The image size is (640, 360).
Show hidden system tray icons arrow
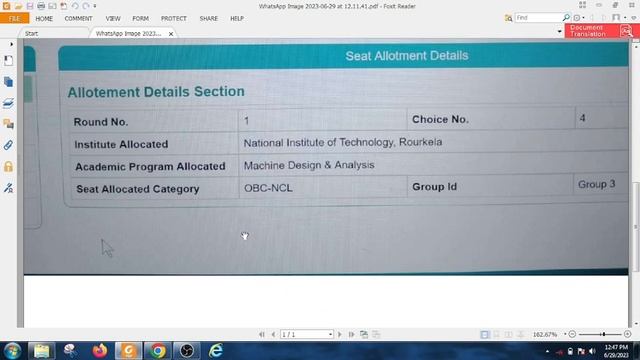tap(547, 351)
